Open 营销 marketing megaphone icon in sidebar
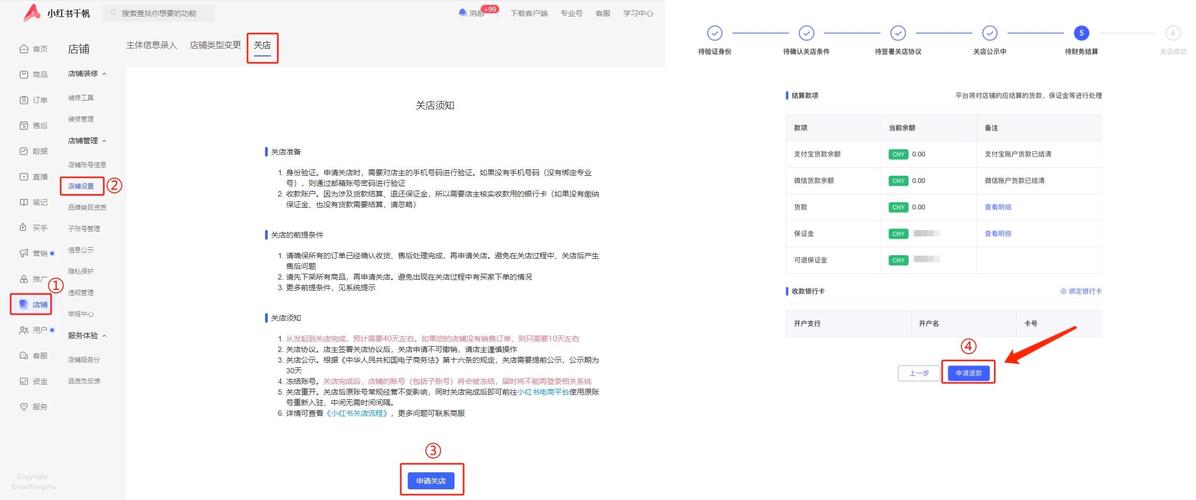 point(24,253)
